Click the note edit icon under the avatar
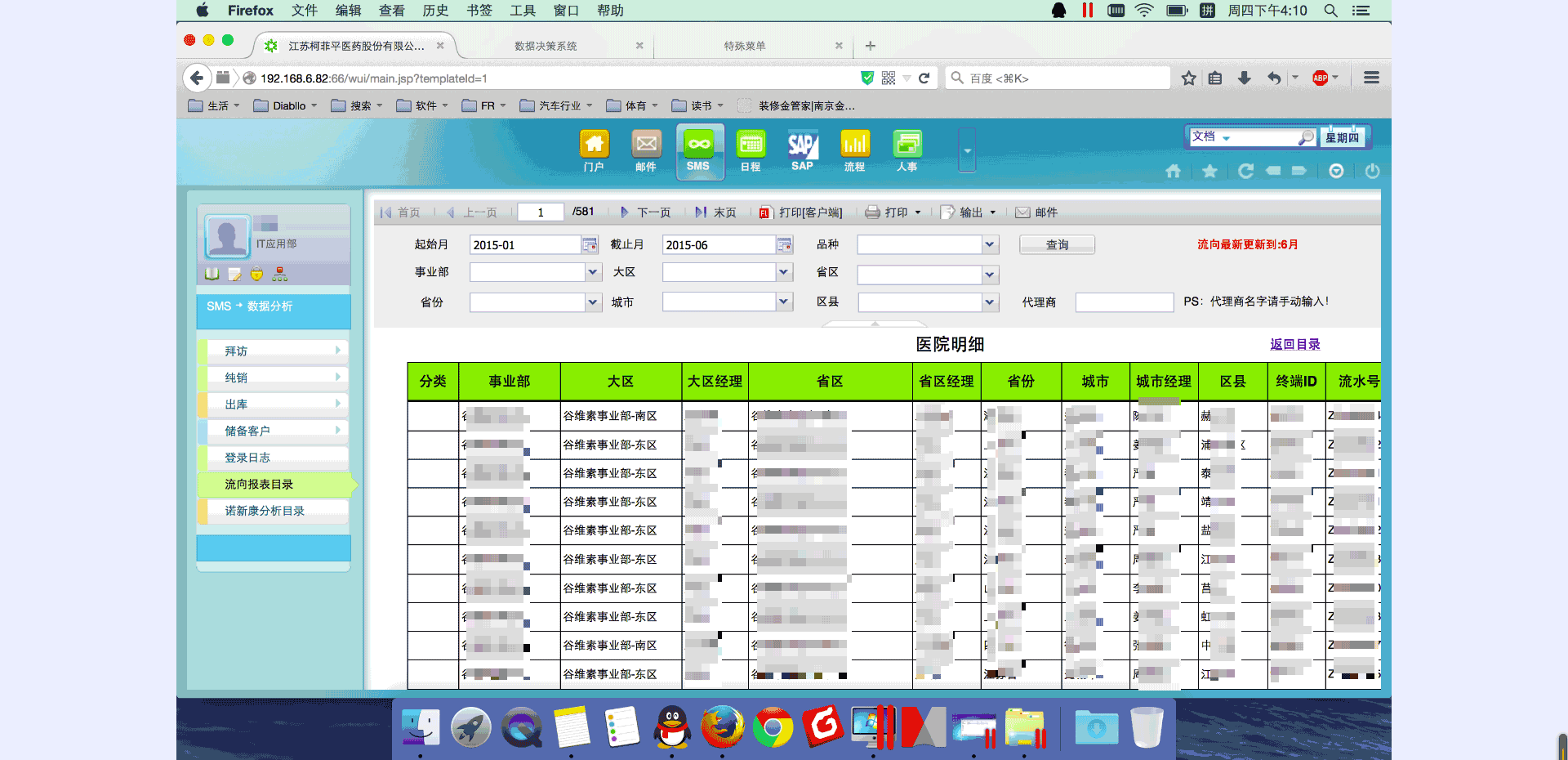This screenshot has height=760, width=1568. 234,274
